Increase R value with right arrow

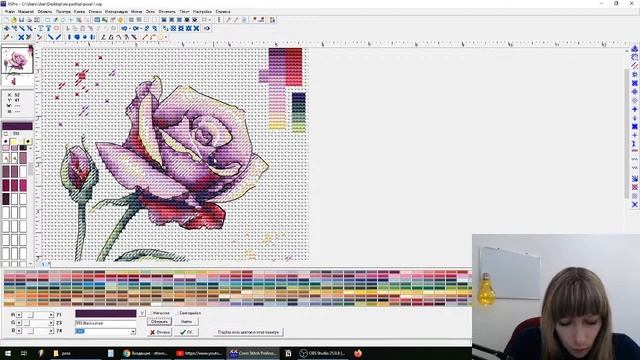tap(51, 315)
